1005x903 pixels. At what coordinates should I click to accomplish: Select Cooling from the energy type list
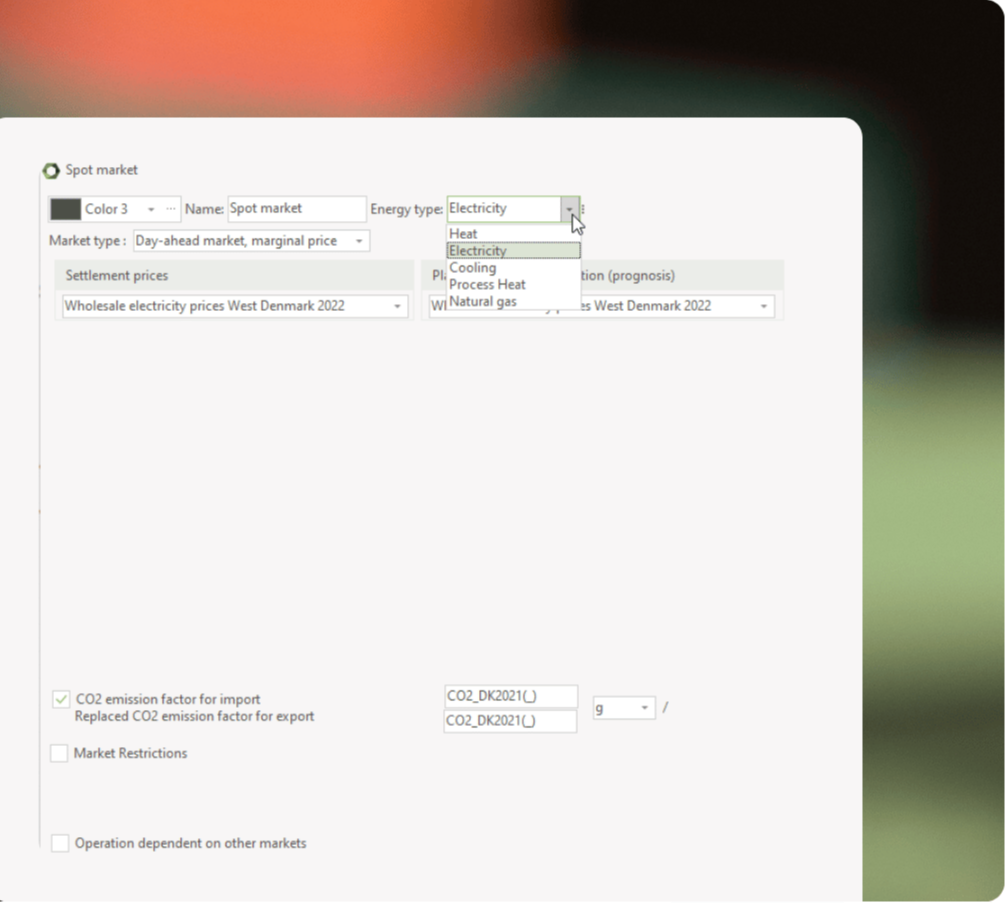pos(473,268)
